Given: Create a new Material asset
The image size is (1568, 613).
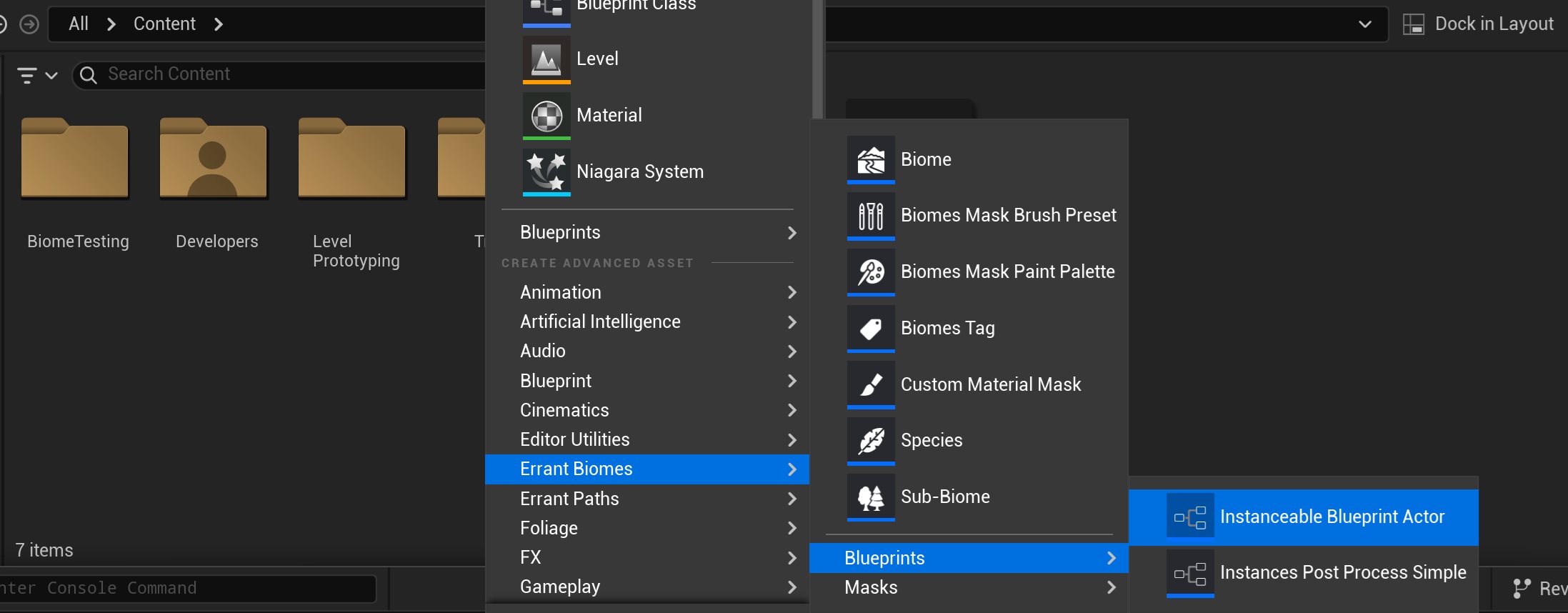Looking at the screenshot, I should tap(609, 115).
